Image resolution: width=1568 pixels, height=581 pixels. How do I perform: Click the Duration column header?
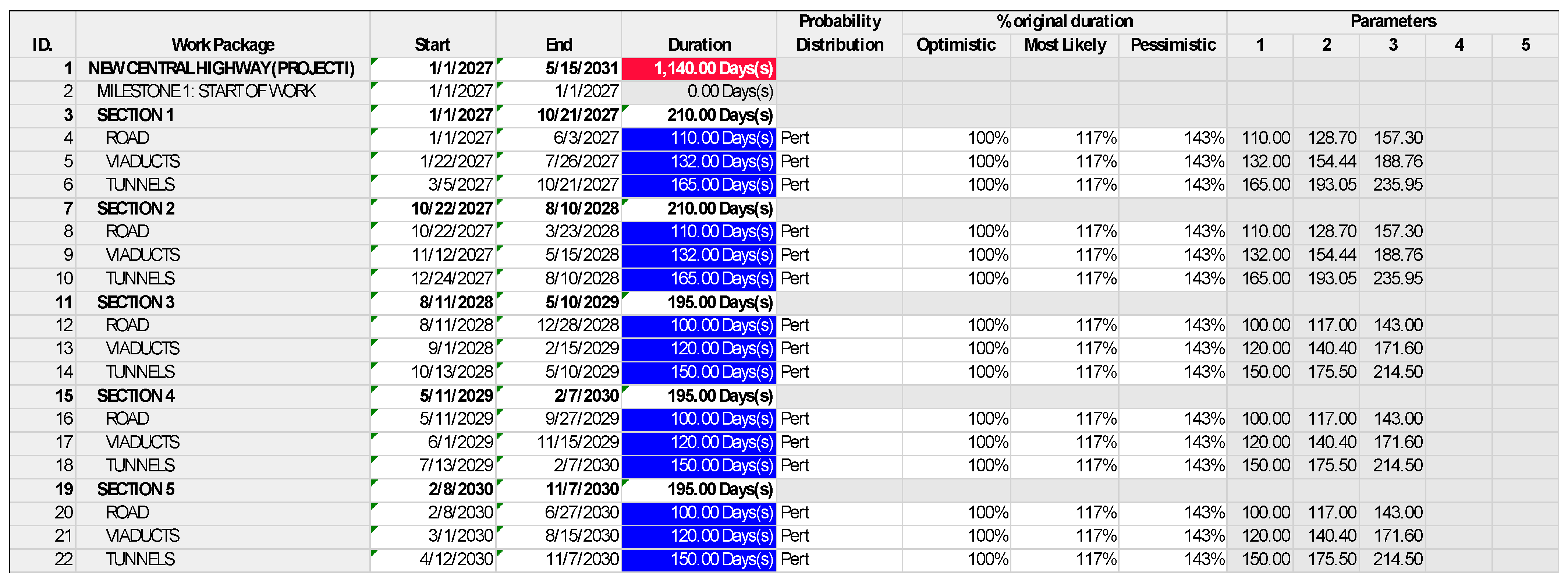699,45
